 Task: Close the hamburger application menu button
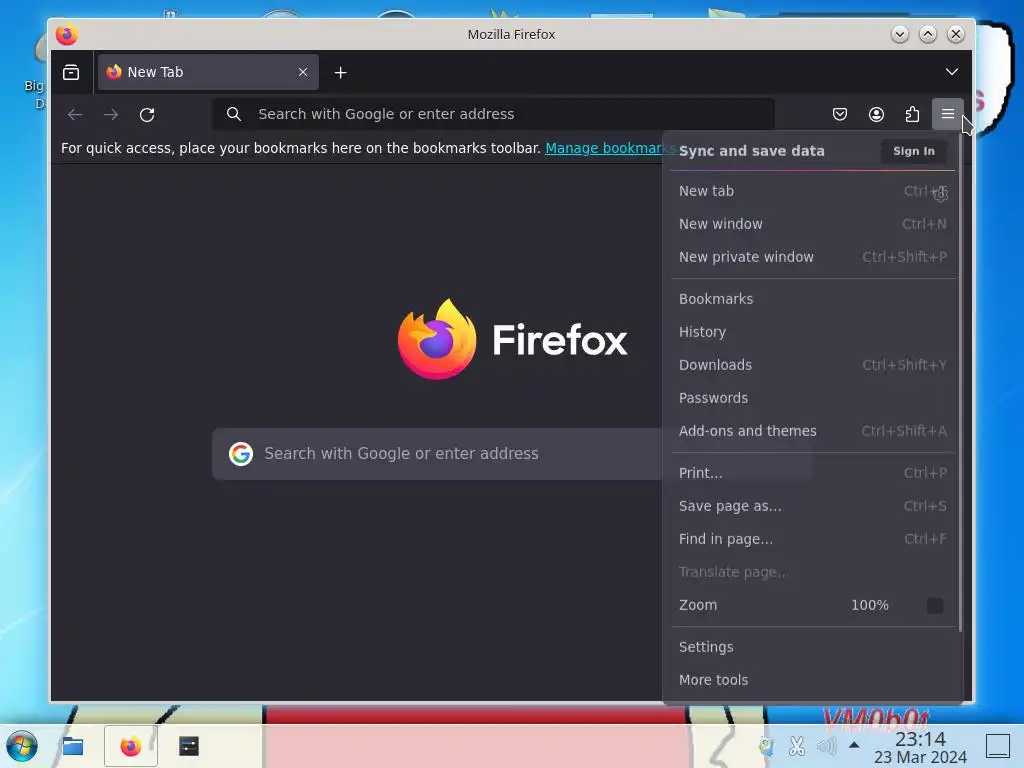click(x=948, y=114)
